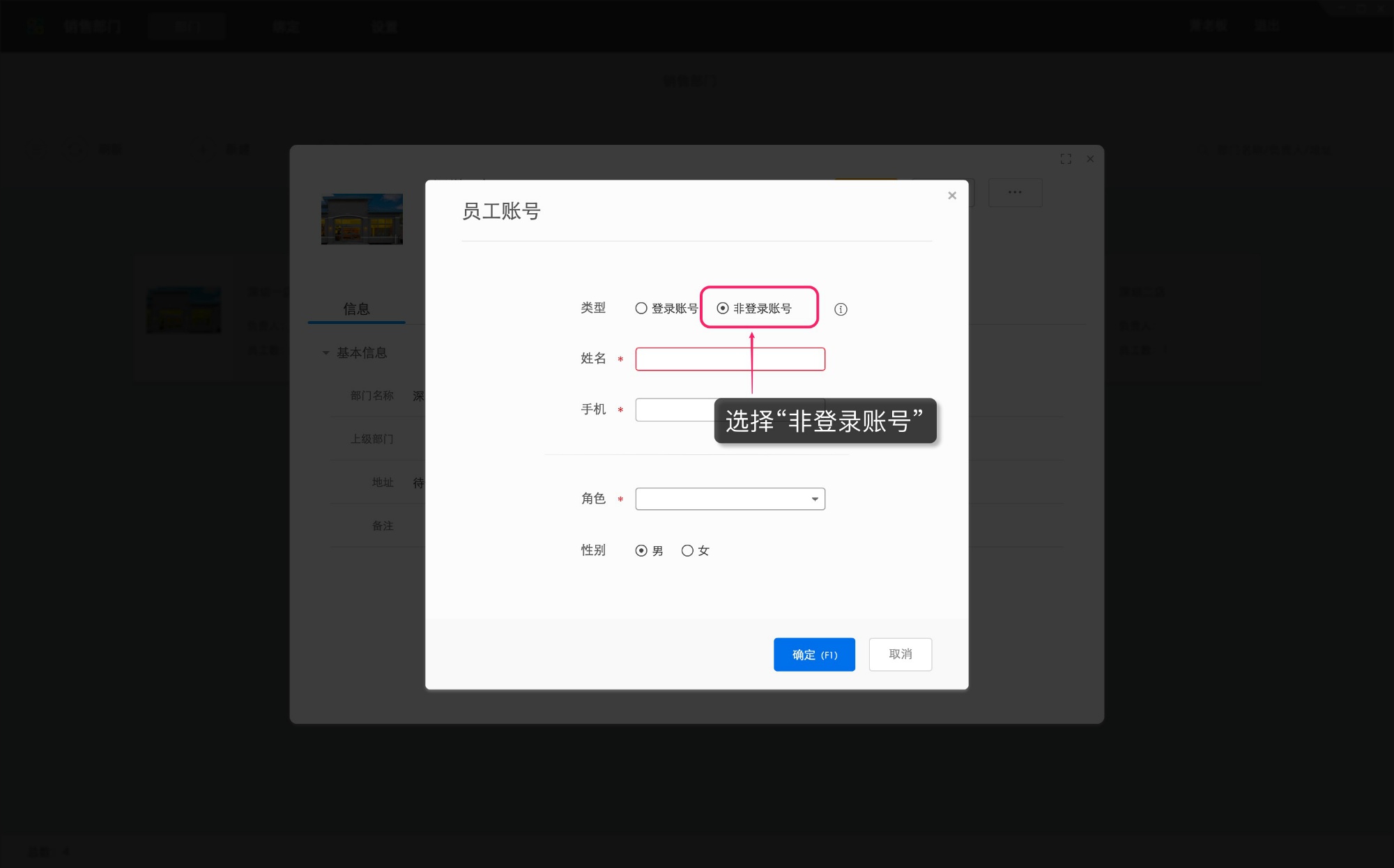Choose 男 as the gender

point(641,550)
